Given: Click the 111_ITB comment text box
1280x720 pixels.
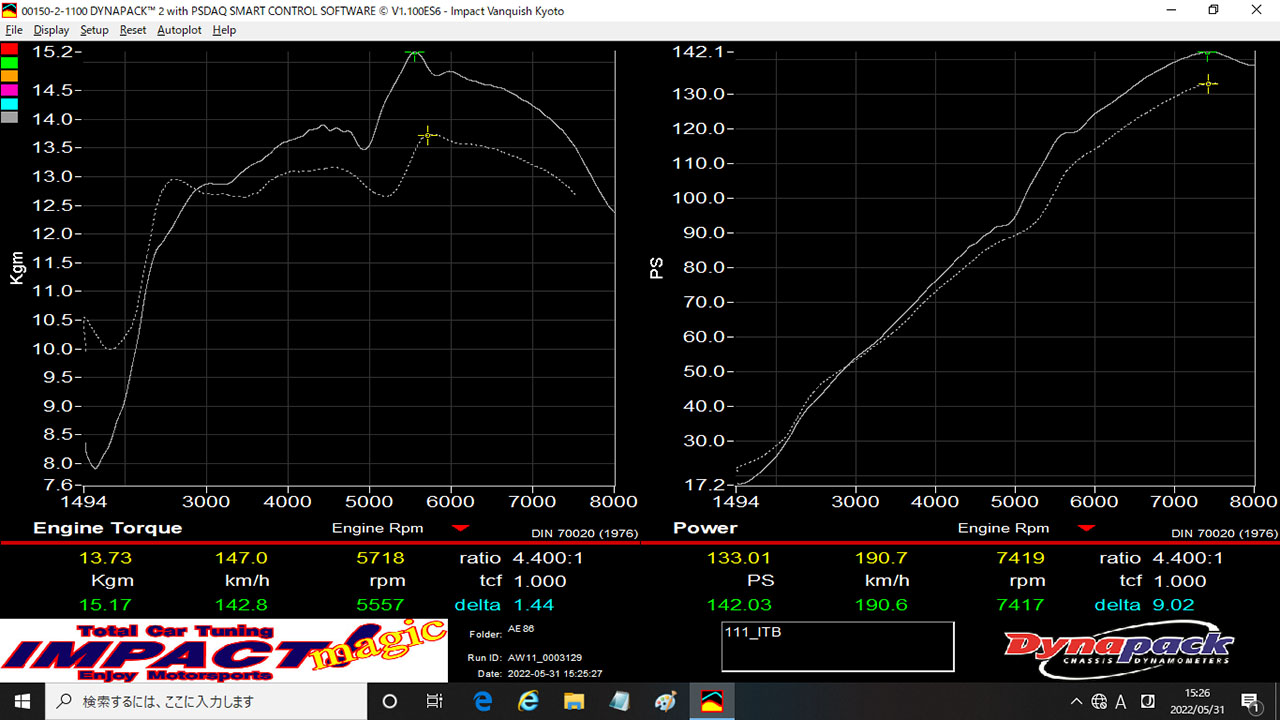Looking at the screenshot, I should click(x=837, y=646).
